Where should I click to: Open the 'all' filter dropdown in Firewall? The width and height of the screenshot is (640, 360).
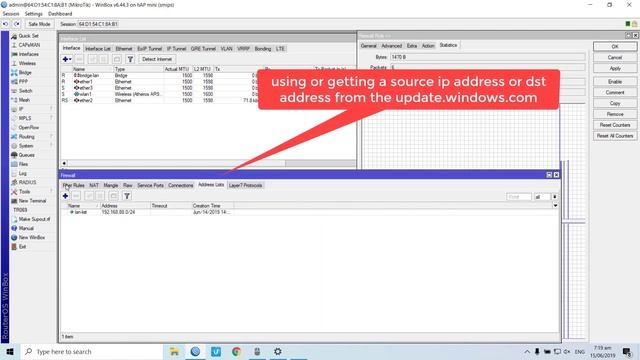555,197
